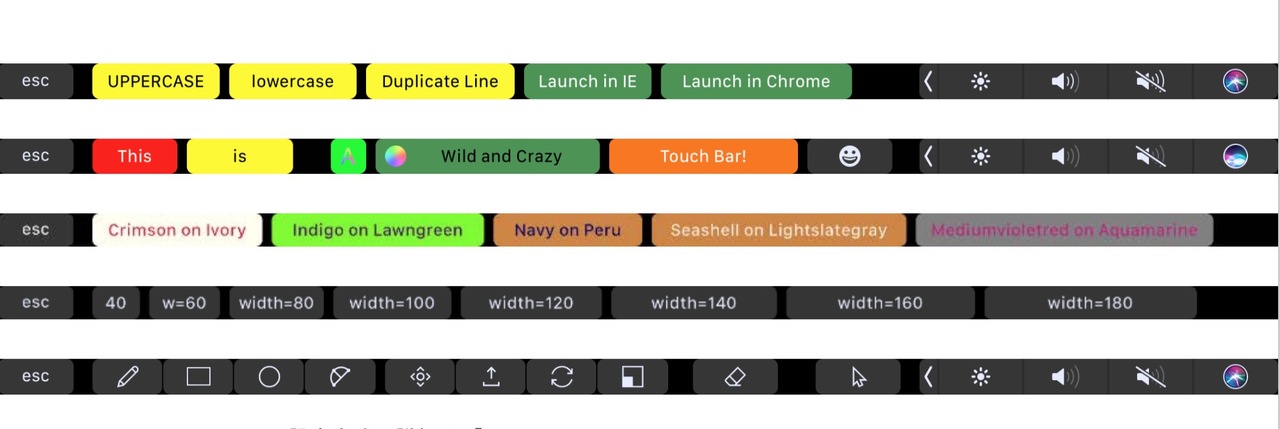The height and width of the screenshot is (429, 1280).
Task: Tap the green letter A button
Action: [x=348, y=156]
